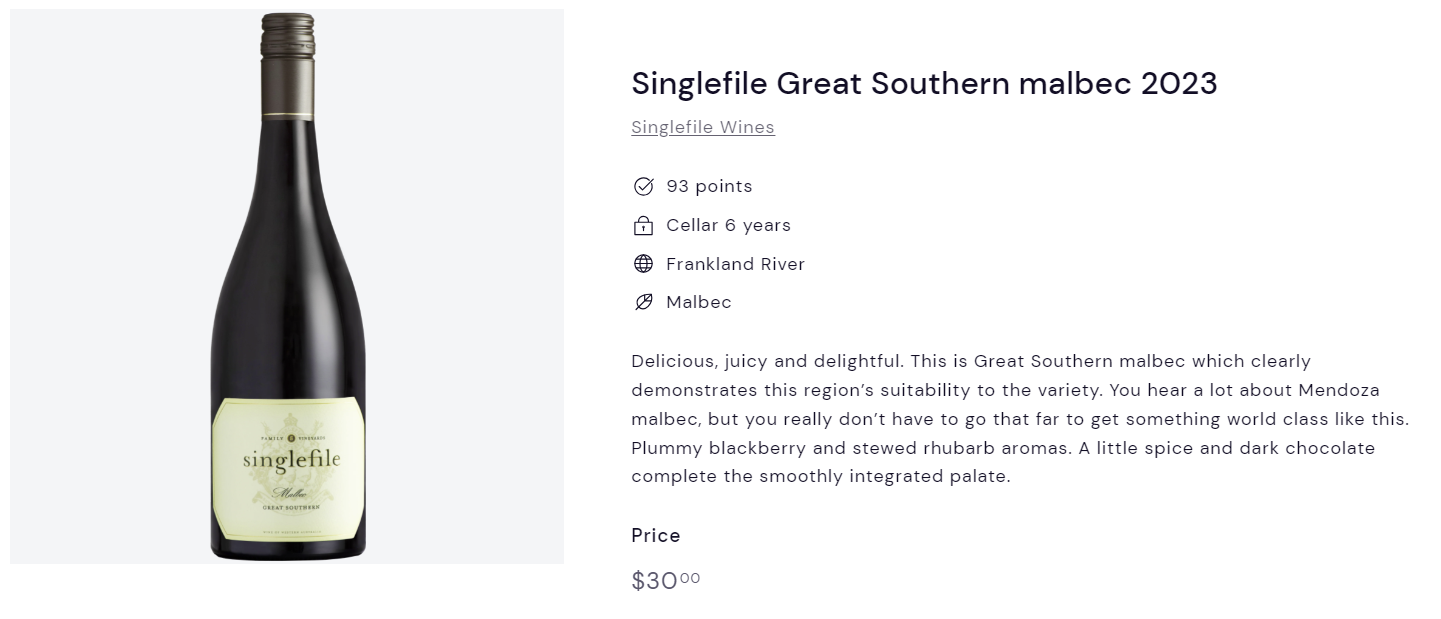Click the bottle's grey capsule top

click(288, 36)
